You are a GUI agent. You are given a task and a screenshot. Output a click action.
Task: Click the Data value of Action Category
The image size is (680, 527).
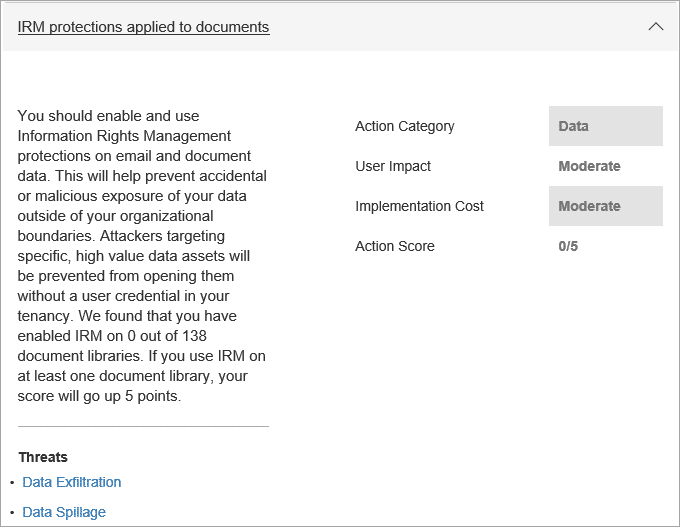tap(573, 126)
